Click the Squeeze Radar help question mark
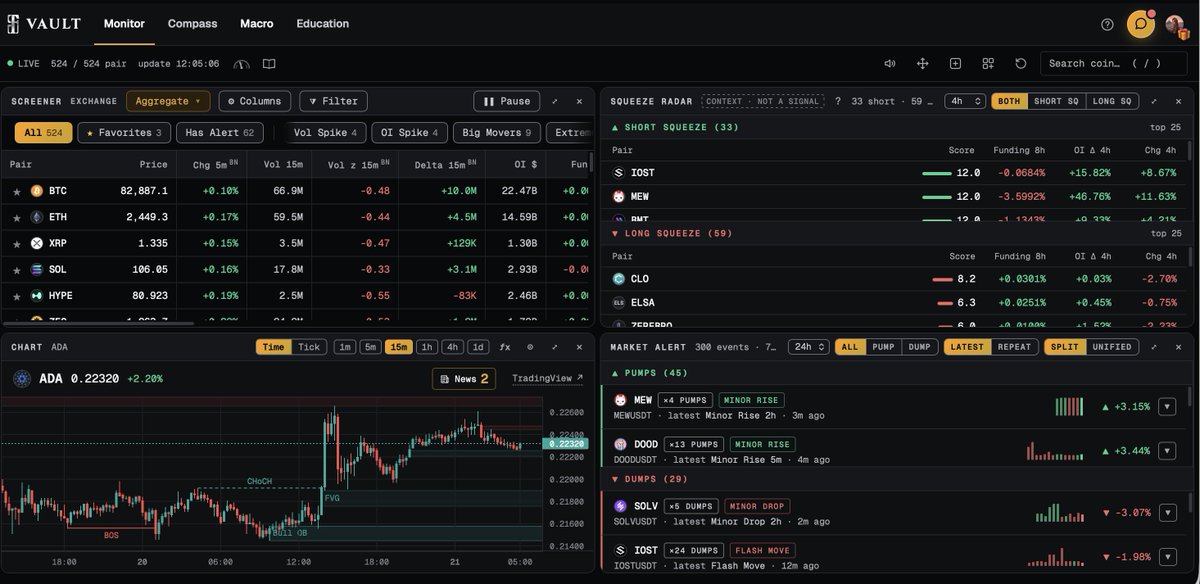The image size is (1200, 584). click(x=838, y=101)
